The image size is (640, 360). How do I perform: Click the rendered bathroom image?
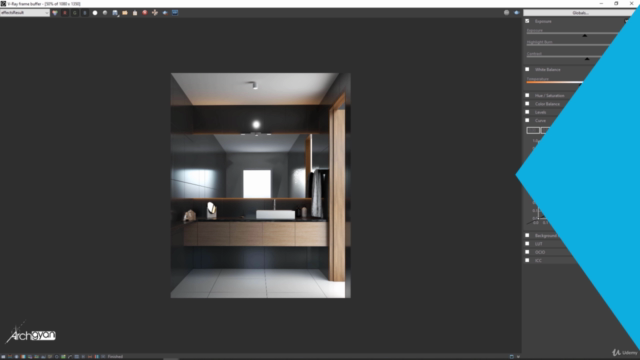tap(260, 185)
